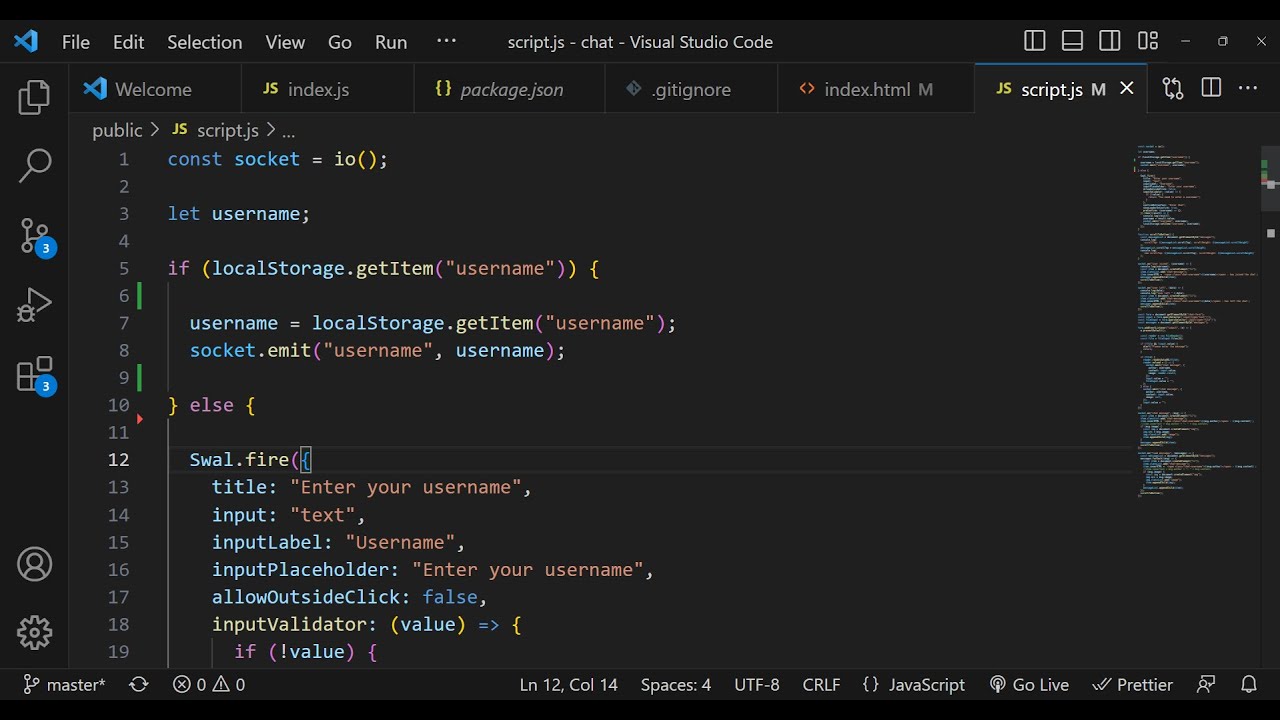
Task: Click the Open Changes icon in editor toolbar
Action: 1173,89
